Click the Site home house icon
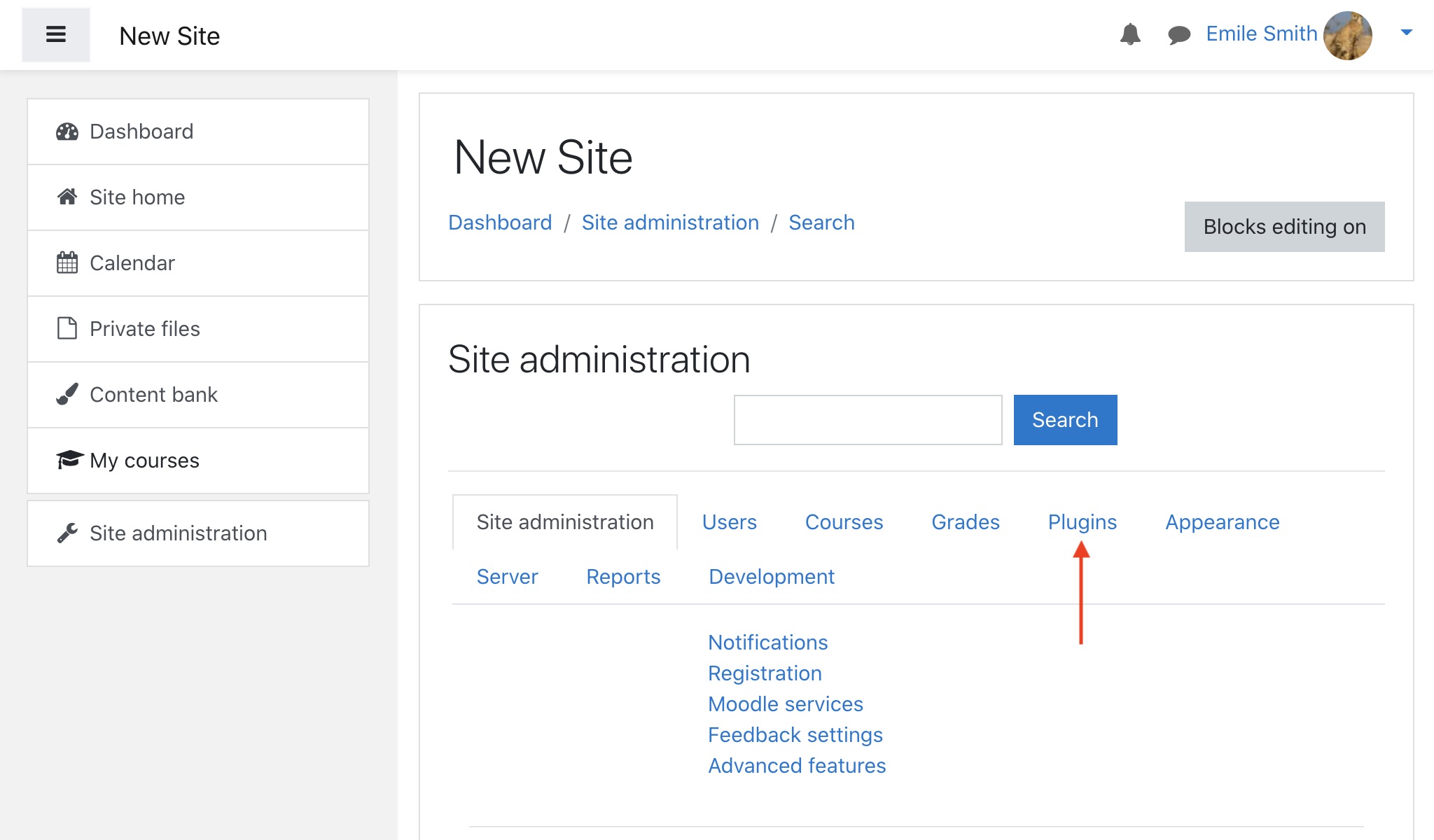1434x840 pixels. (x=67, y=197)
